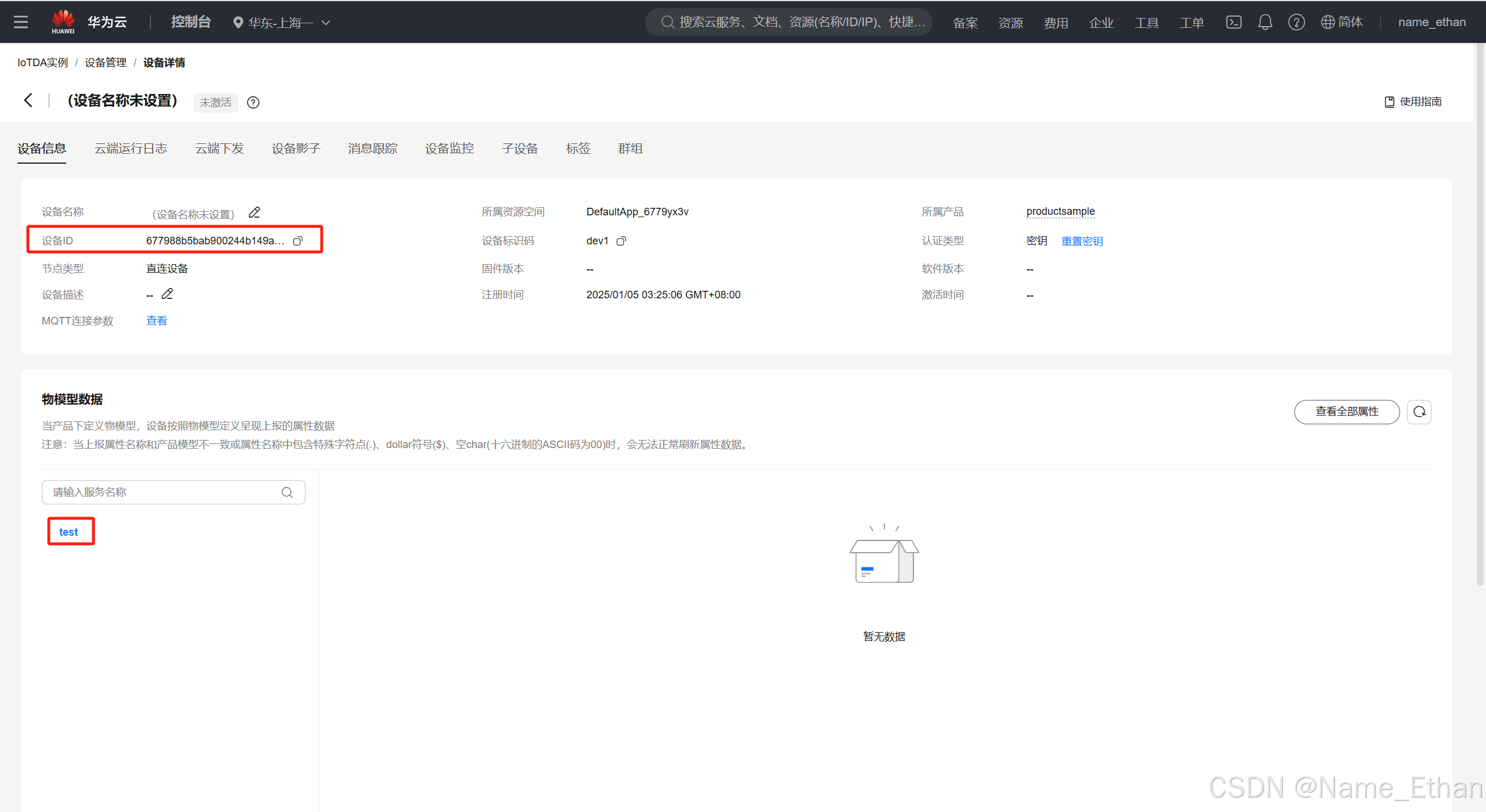Select the test service item
The image size is (1486, 812).
[x=69, y=532]
